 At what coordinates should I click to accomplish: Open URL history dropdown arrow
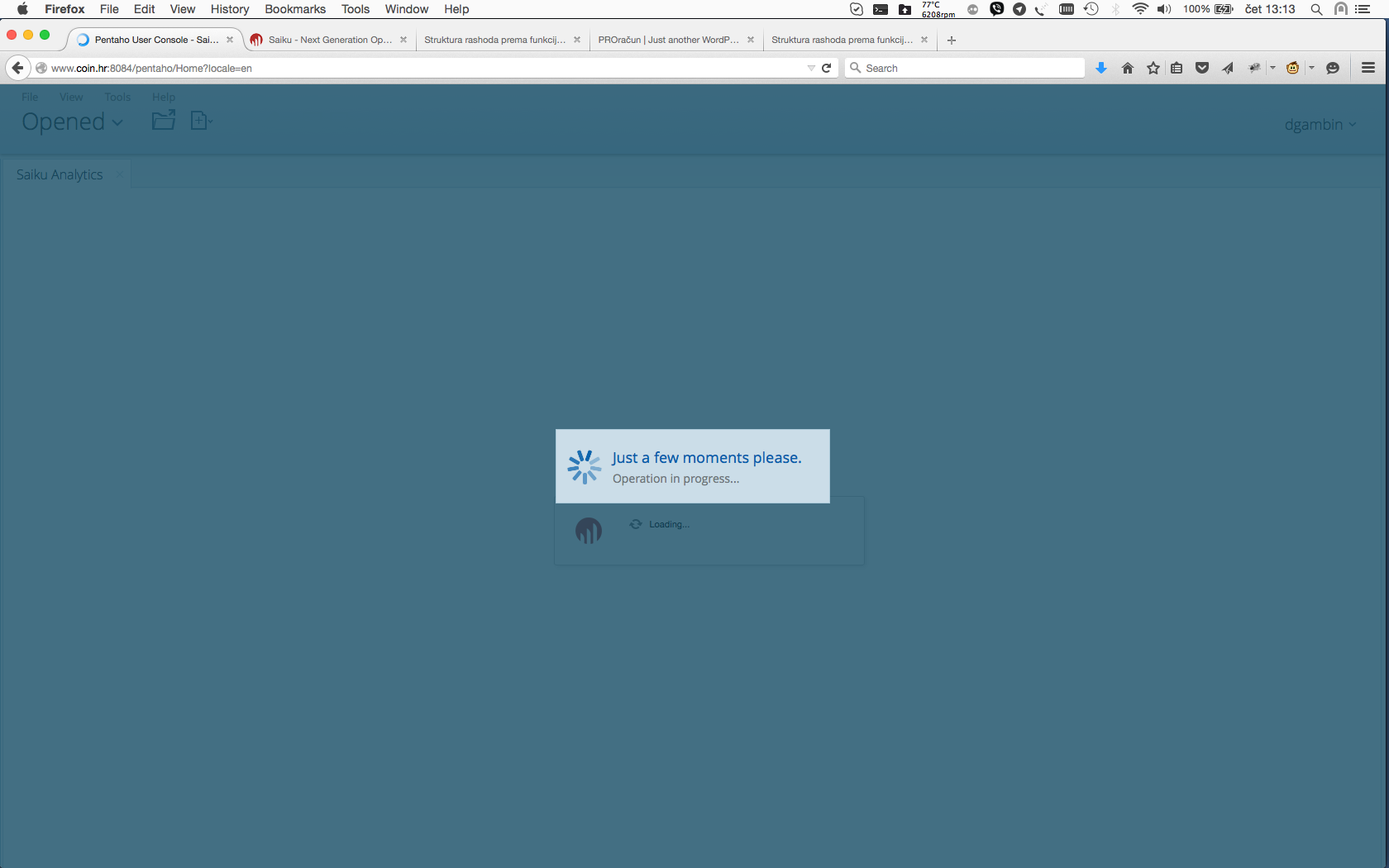coord(811,68)
